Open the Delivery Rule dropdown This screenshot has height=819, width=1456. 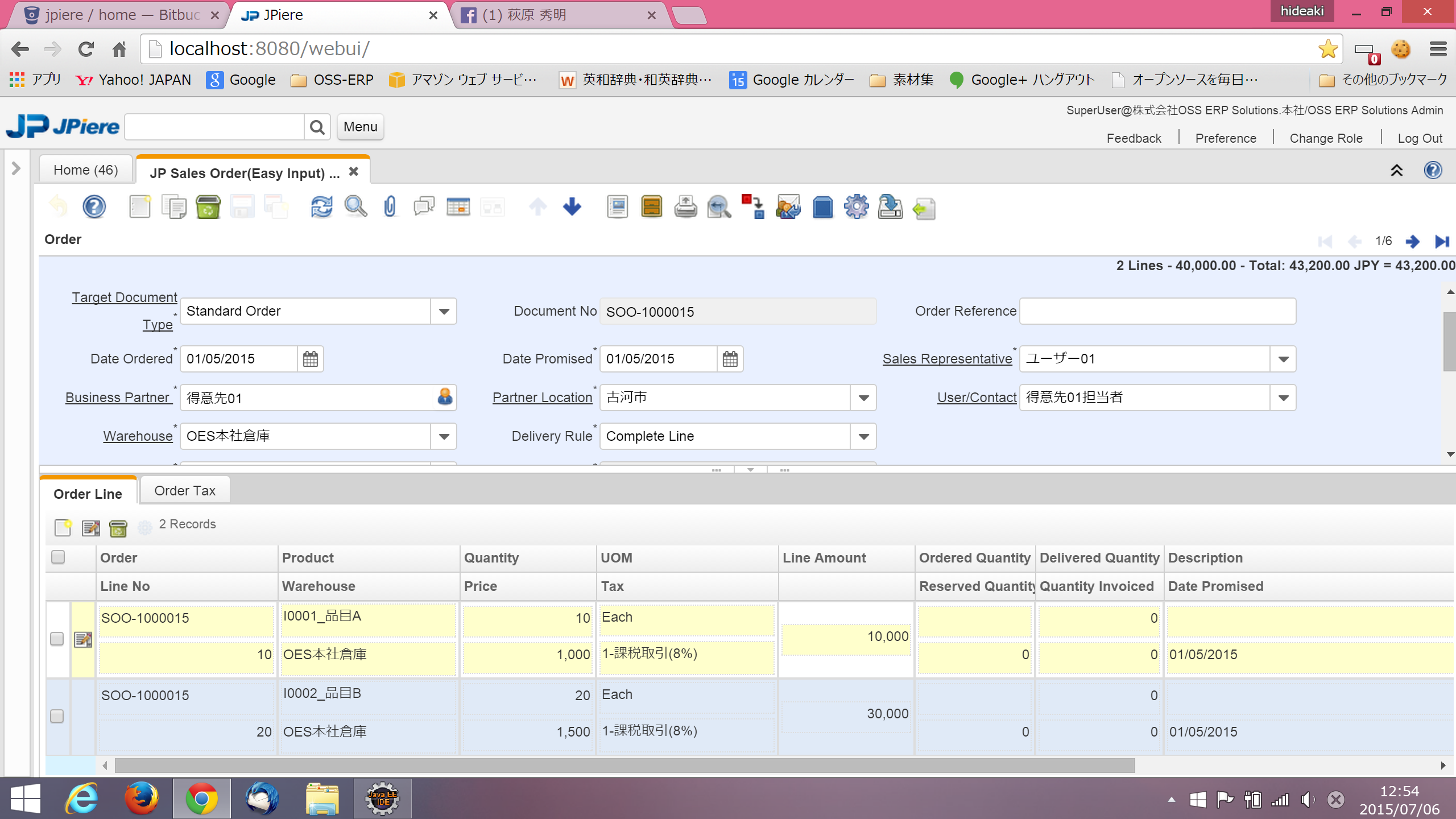point(863,437)
